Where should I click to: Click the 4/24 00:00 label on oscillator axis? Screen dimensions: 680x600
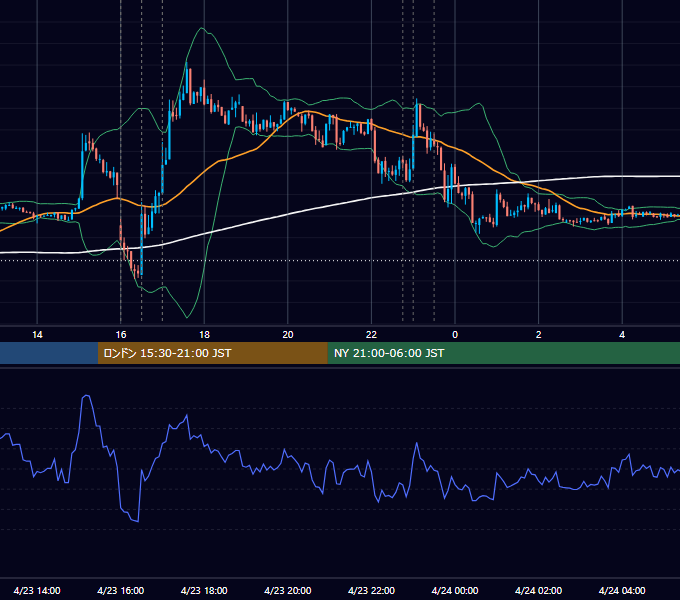pos(455,590)
